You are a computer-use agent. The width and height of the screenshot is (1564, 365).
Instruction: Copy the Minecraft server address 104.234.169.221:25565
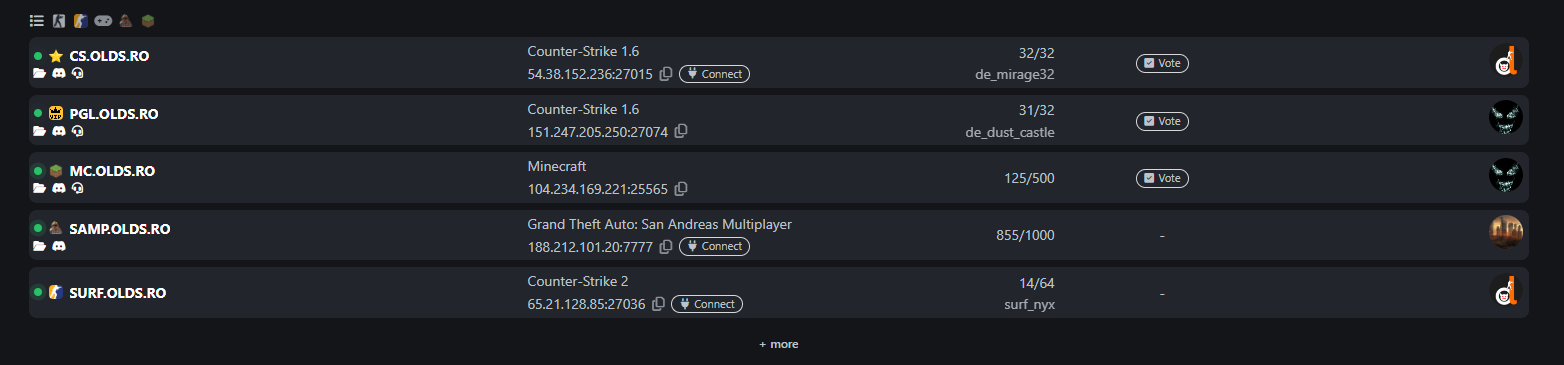681,189
